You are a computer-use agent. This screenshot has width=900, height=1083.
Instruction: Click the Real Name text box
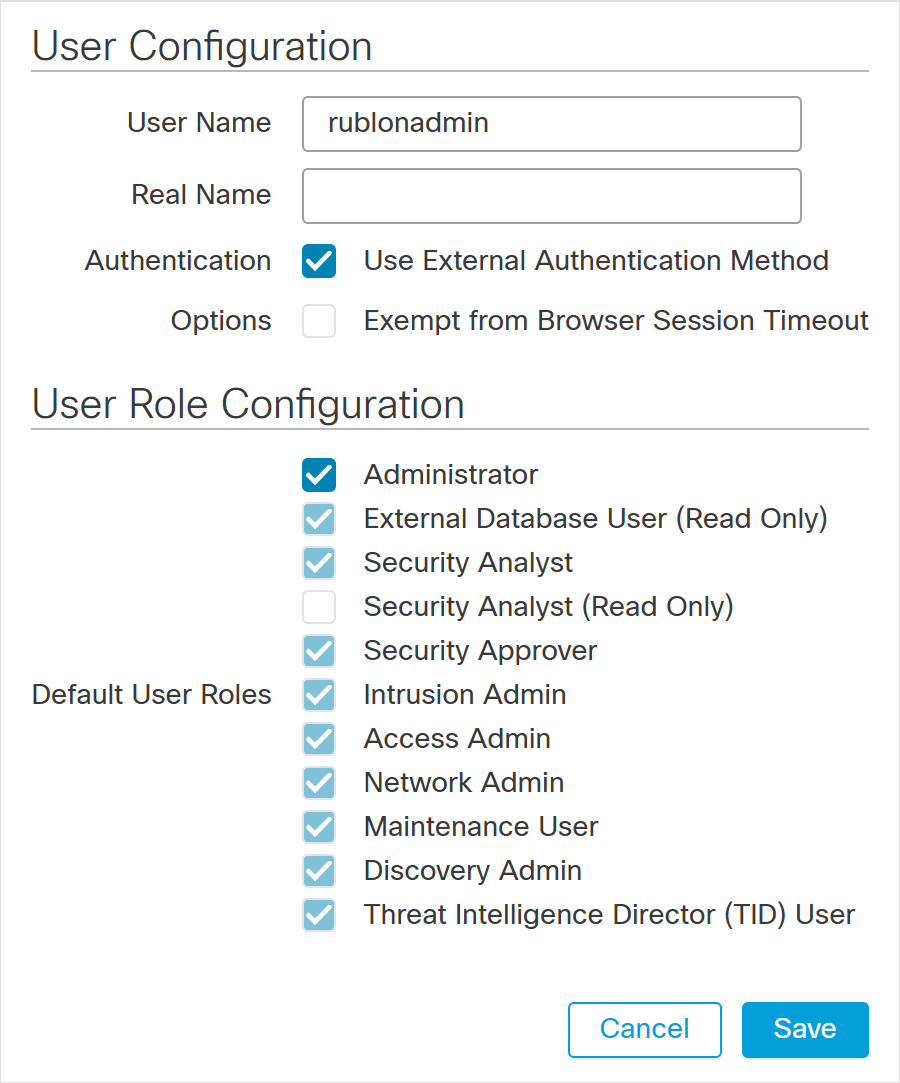[x=551, y=196]
